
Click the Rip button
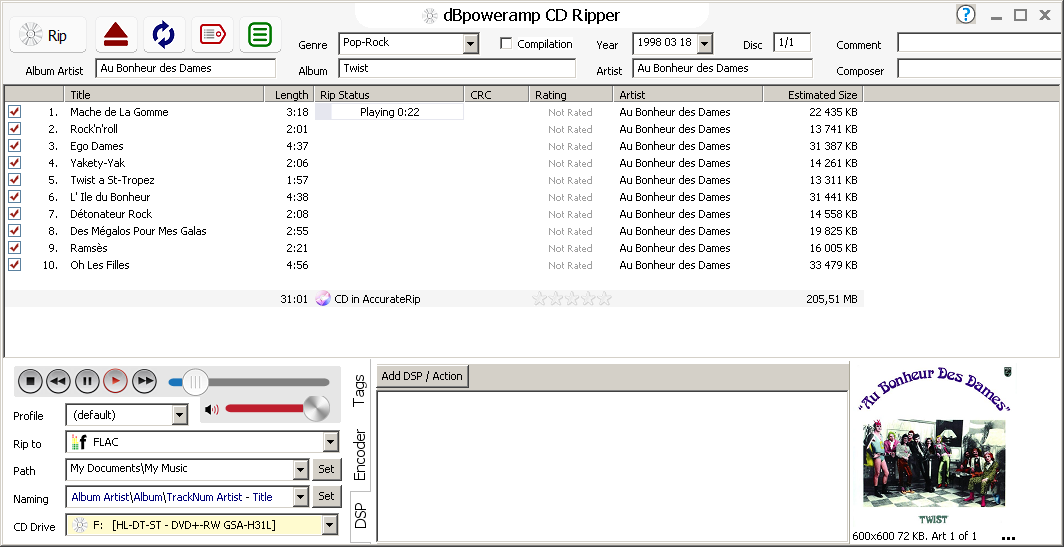pos(48,35)
